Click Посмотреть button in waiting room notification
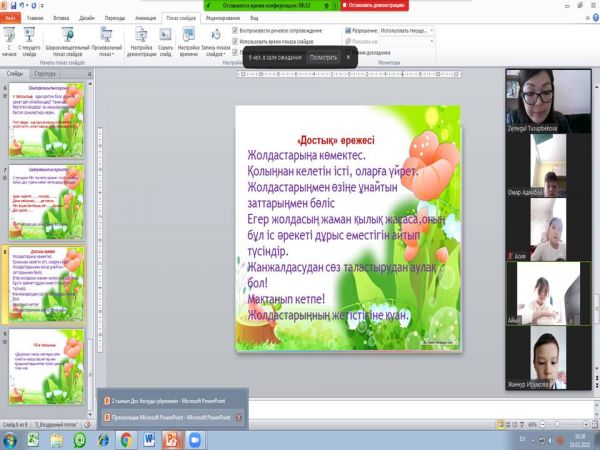This screenshot has height=450, width=600. (x=323, y=57)
